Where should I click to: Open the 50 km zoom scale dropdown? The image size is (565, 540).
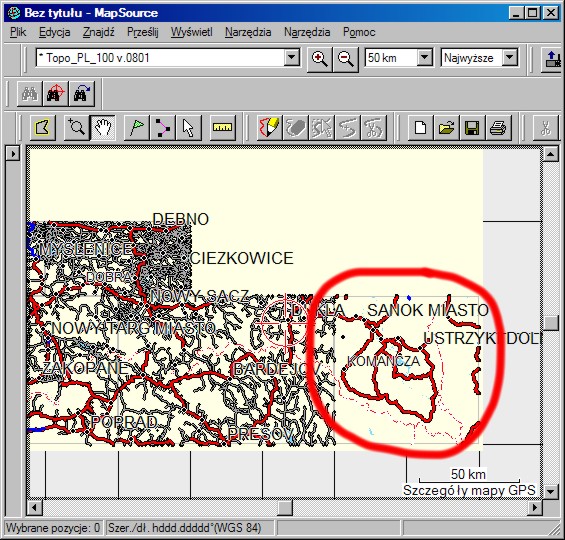pos(425,58)
